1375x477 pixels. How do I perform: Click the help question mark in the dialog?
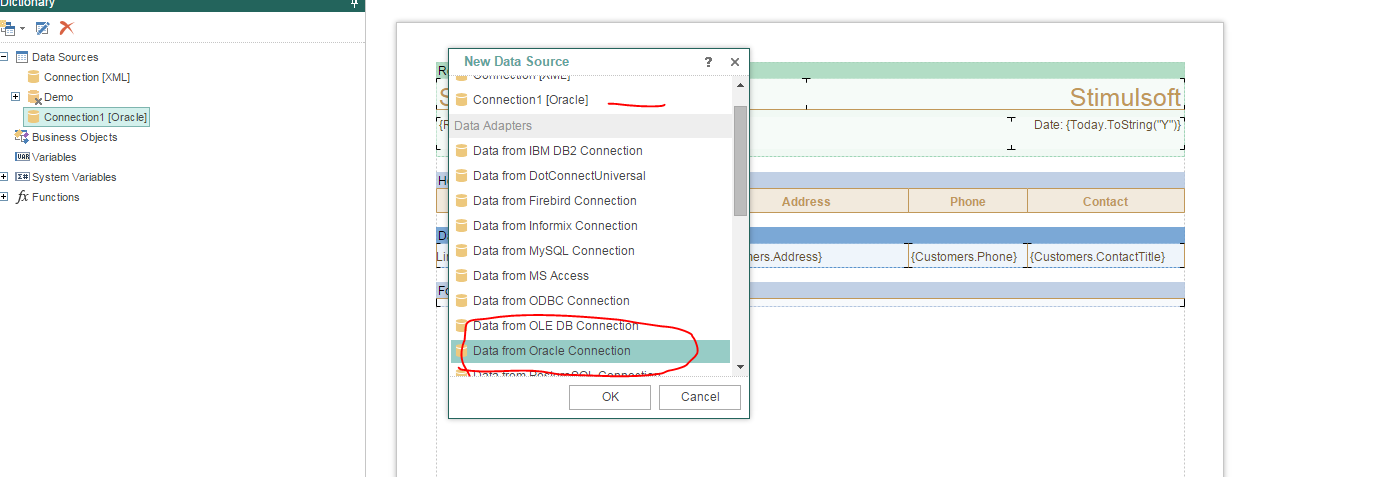pos(709,61)
